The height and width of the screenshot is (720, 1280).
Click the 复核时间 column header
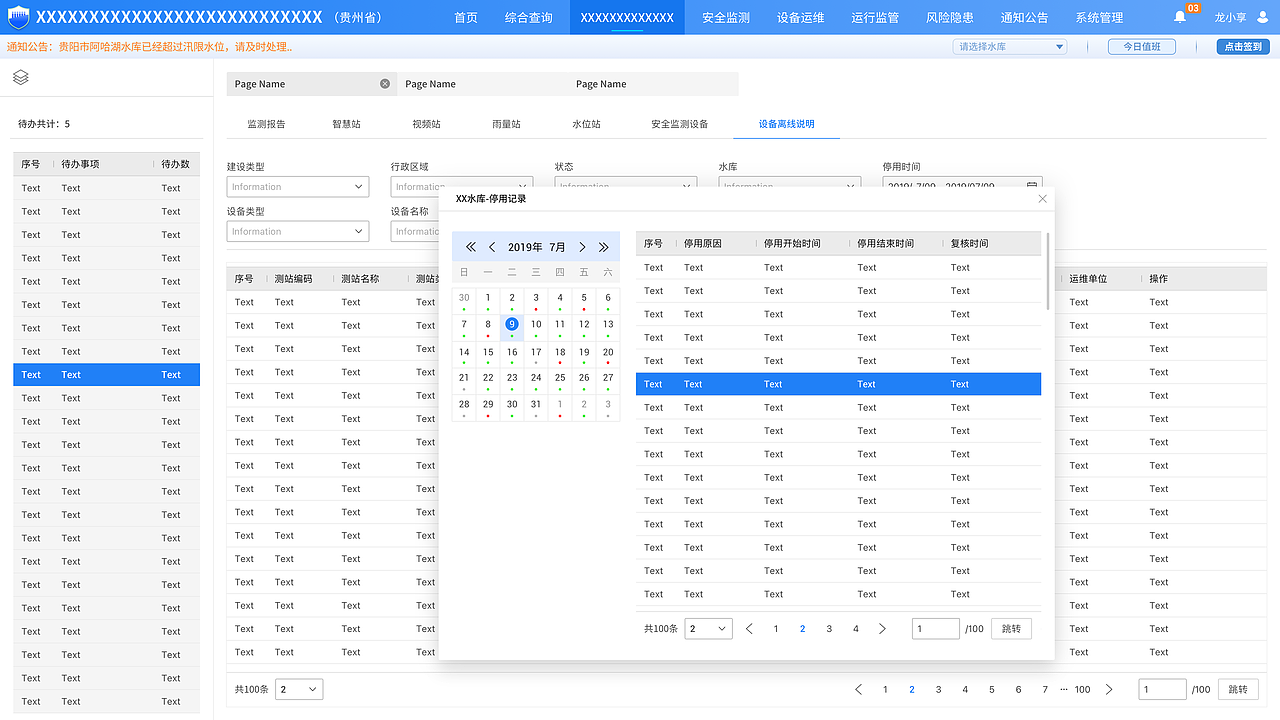(970, 243)
